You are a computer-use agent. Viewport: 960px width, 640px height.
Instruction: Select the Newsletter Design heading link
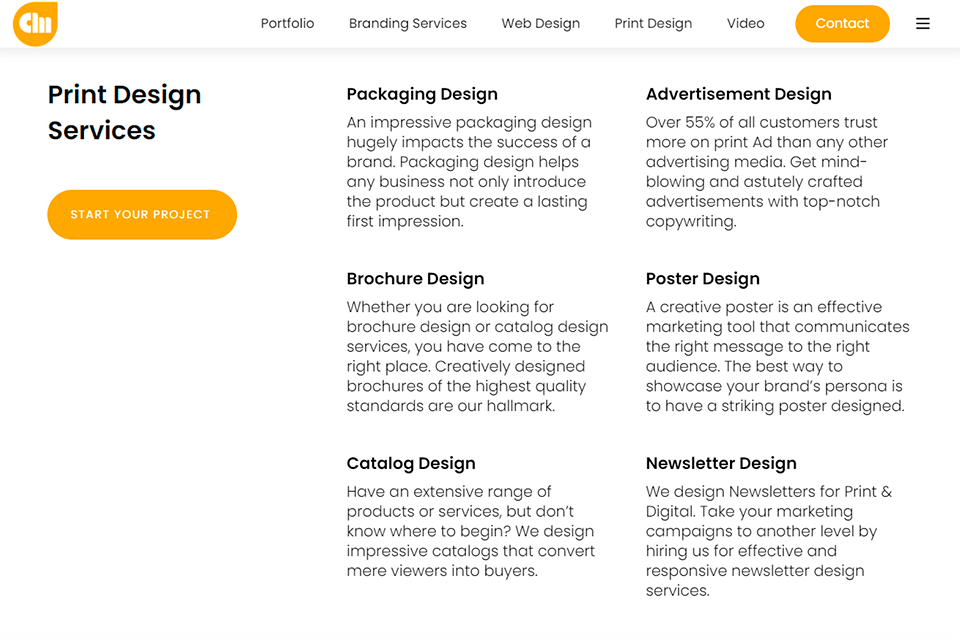[x=720, y=464]
